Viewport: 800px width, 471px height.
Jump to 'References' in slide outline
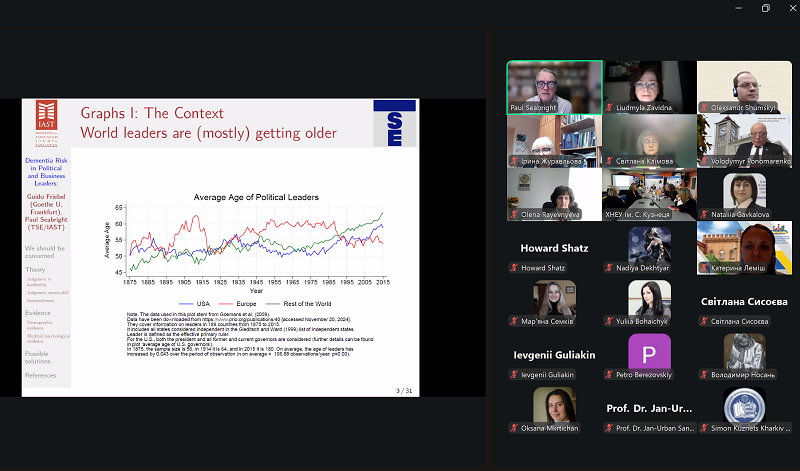pos(41,375)
